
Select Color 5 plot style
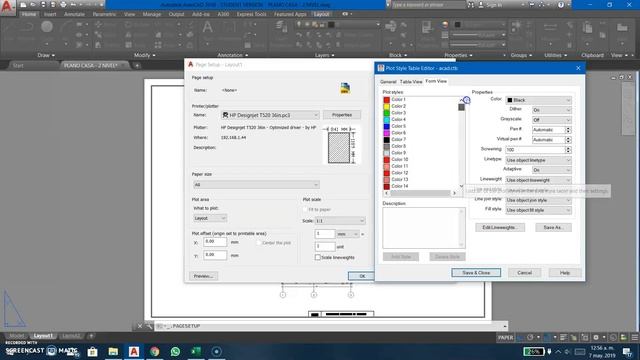pyautogui.click(x=398, y=126)
